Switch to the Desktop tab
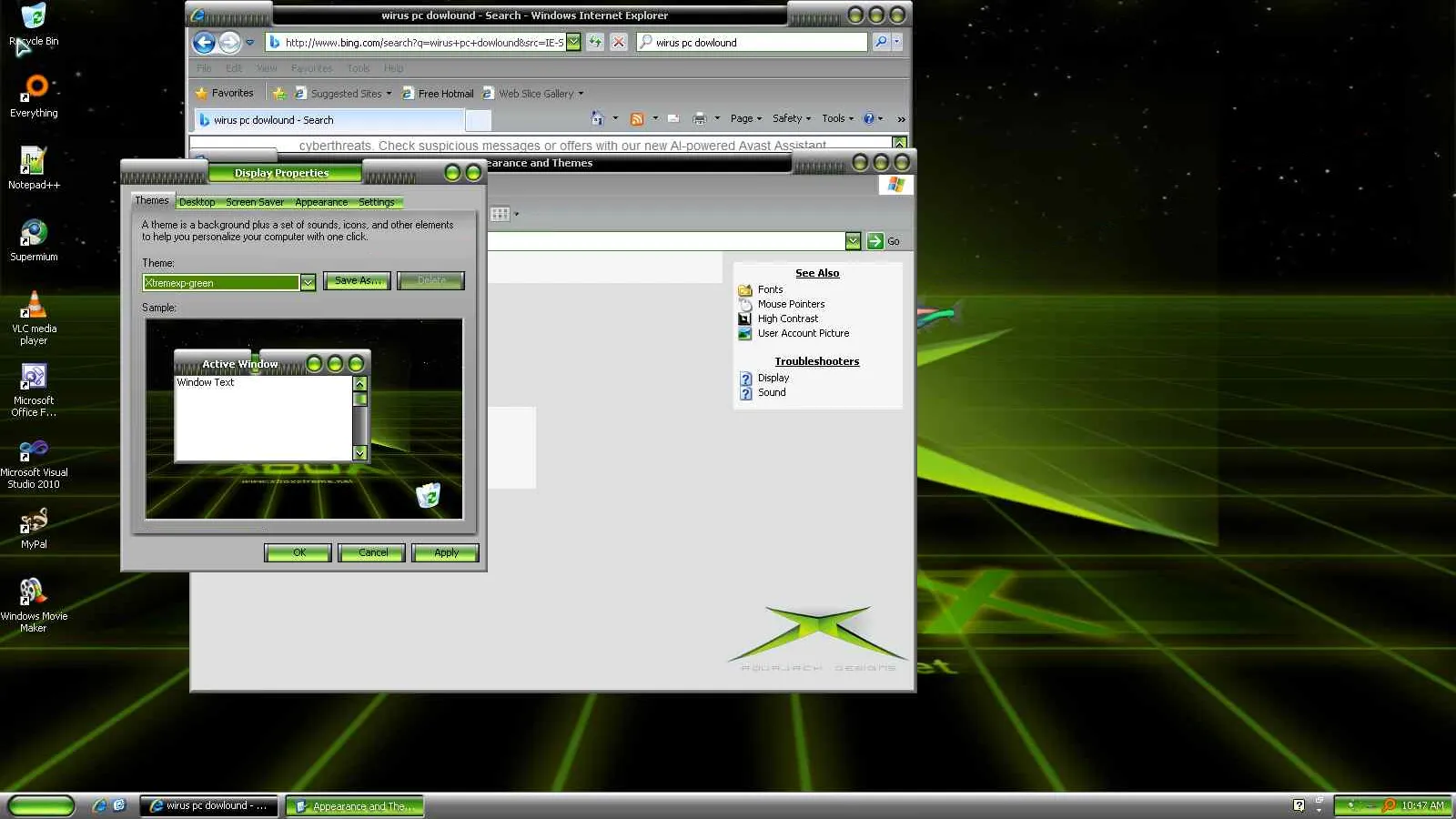The width and height of the screenshot is (1456, 819). (x=197, y=202)
